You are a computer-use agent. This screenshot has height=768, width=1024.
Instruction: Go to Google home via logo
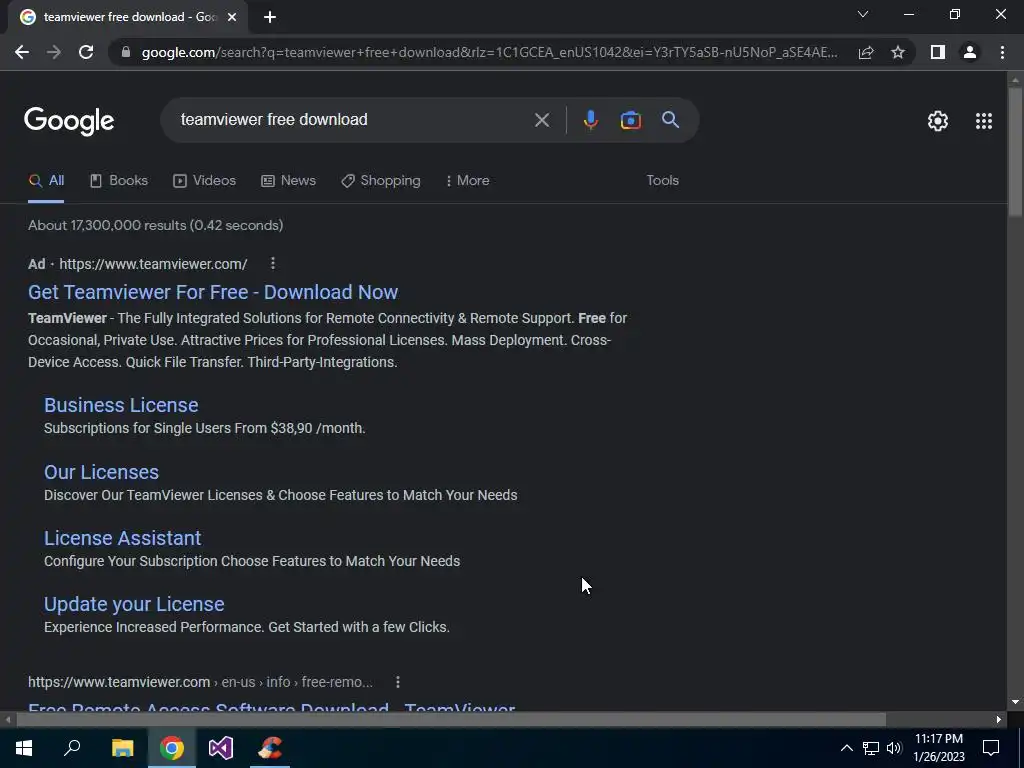[69, 121]
